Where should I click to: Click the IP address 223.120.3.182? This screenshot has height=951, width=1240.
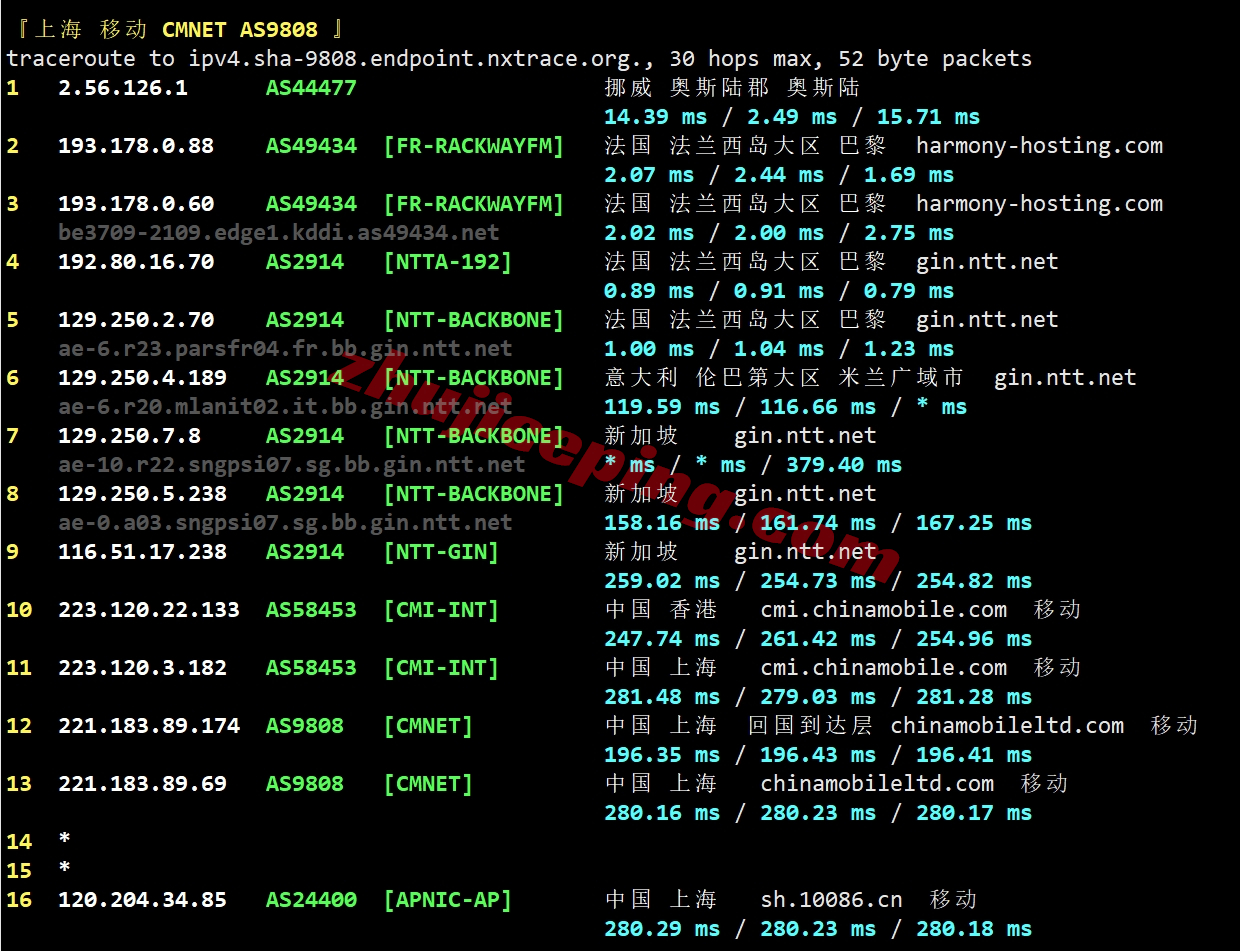(142, 668)
